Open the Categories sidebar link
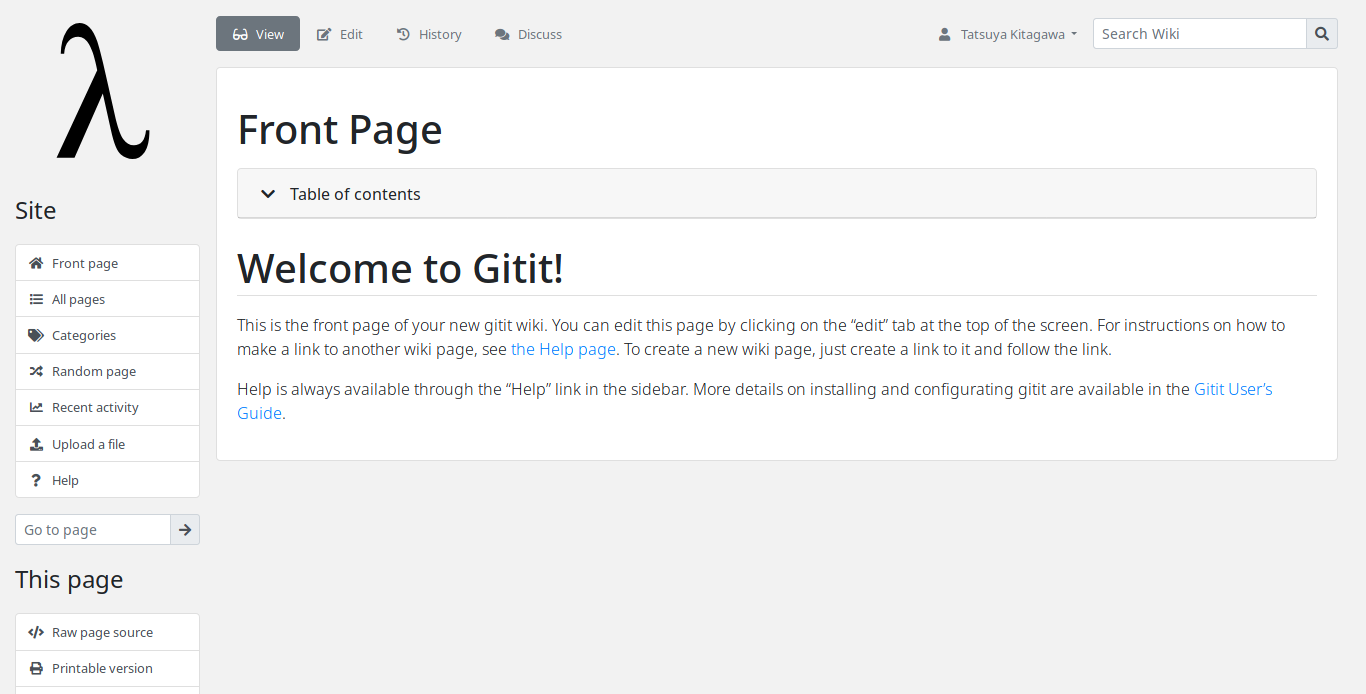The image size is (1366, 694). pyautogui.click(x=107, y=335)
